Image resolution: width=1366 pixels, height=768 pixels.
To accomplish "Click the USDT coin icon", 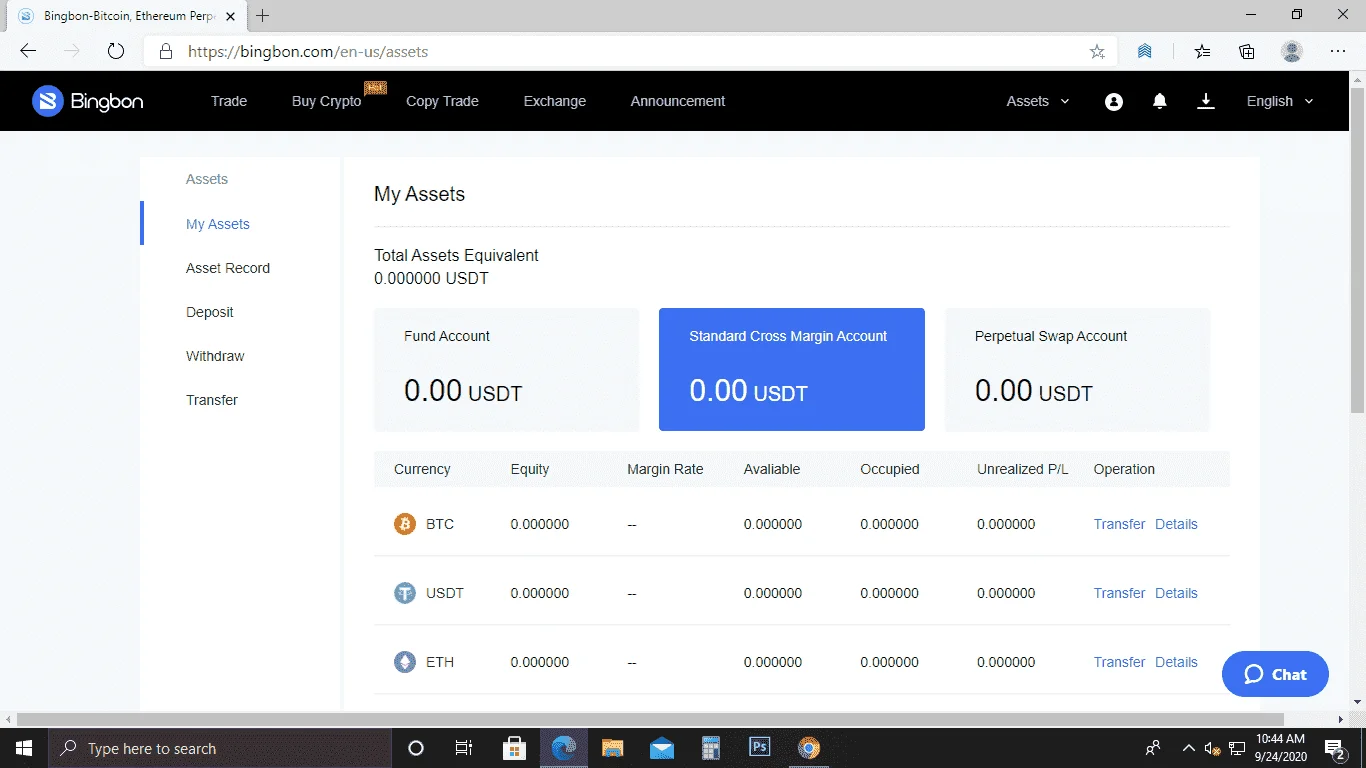I will click(x=405, y=593).
